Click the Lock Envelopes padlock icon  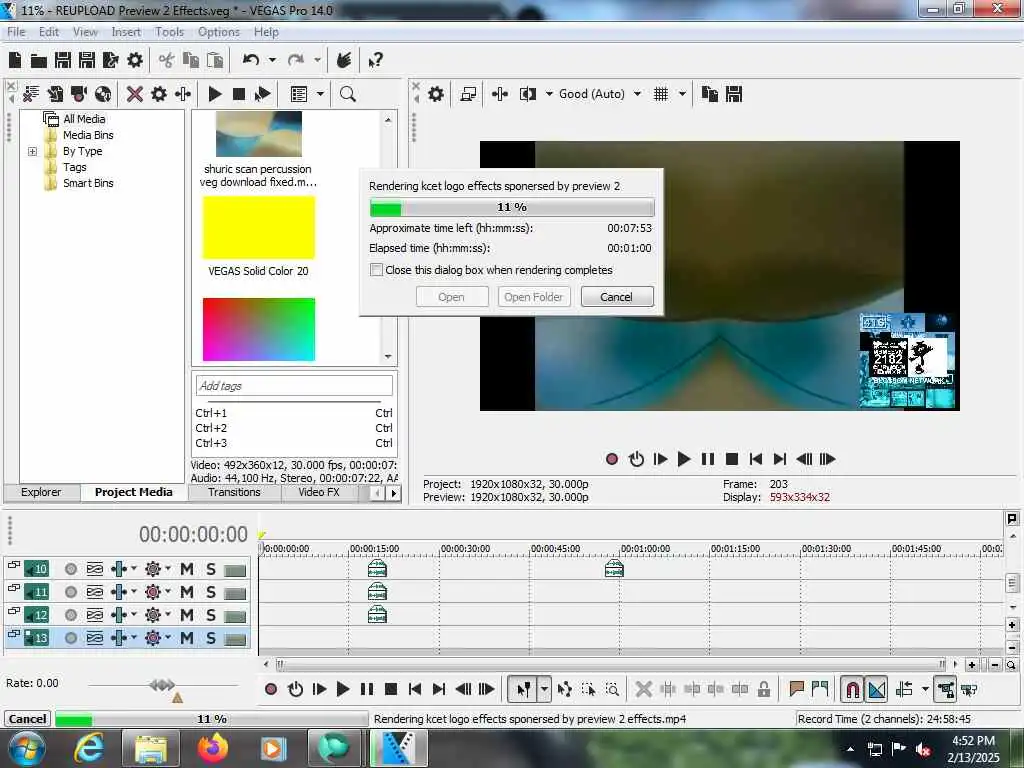coord(764,690)
